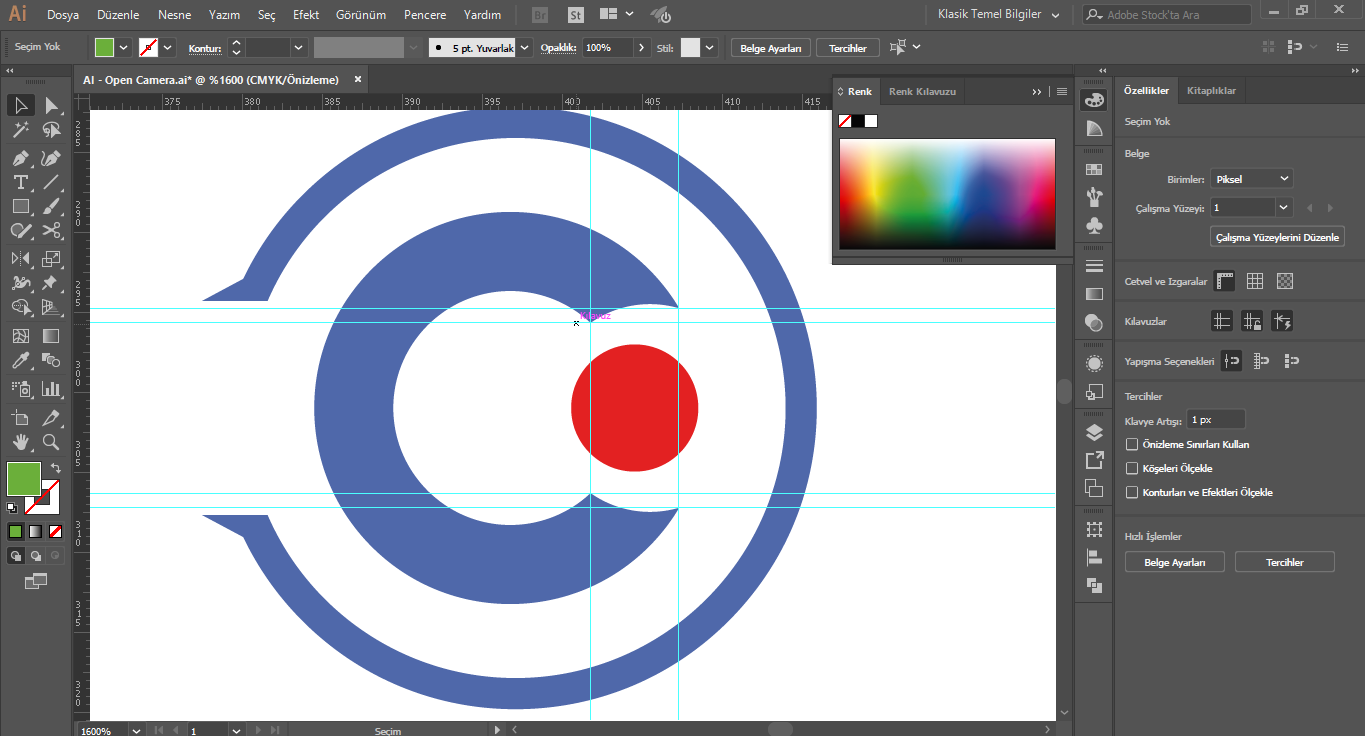Switch to the Kitaplıklar tab

click(x=1211, y=91)
